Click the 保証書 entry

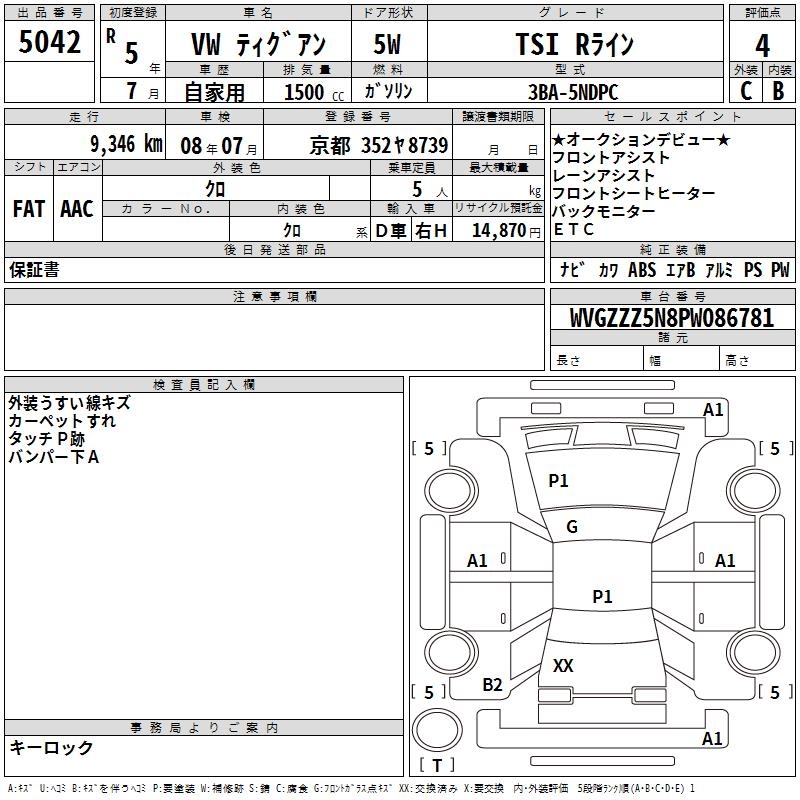pos(34,270)
